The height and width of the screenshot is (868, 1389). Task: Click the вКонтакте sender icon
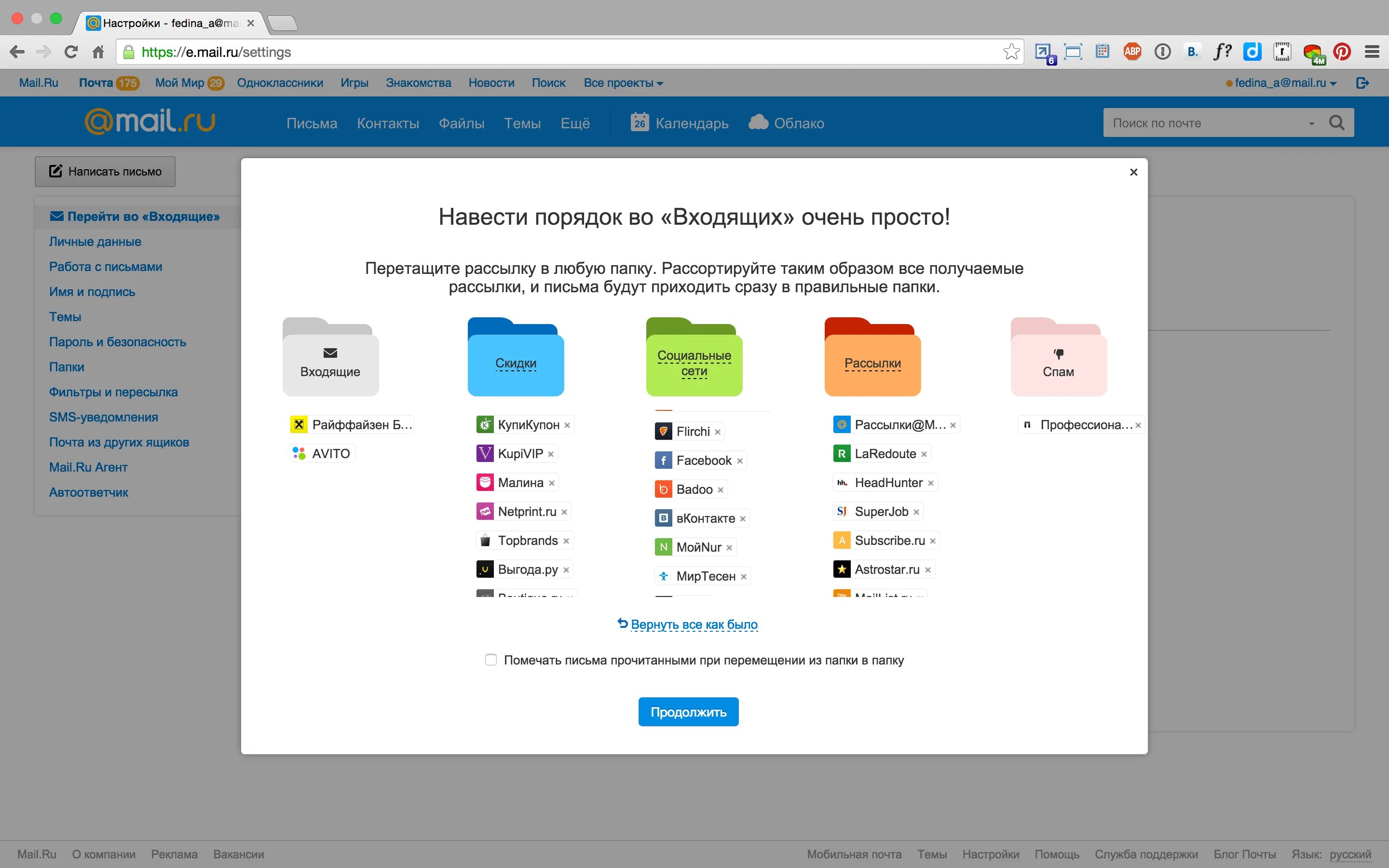(x=663, y=518)
